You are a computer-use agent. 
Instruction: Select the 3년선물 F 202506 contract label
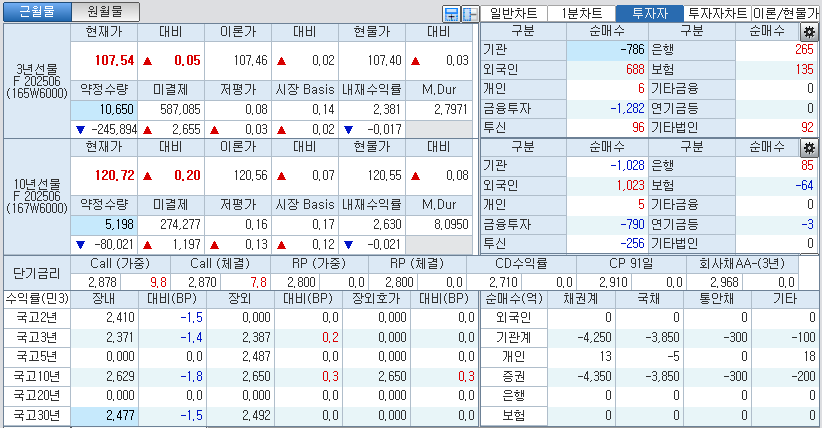pos(37,81)
